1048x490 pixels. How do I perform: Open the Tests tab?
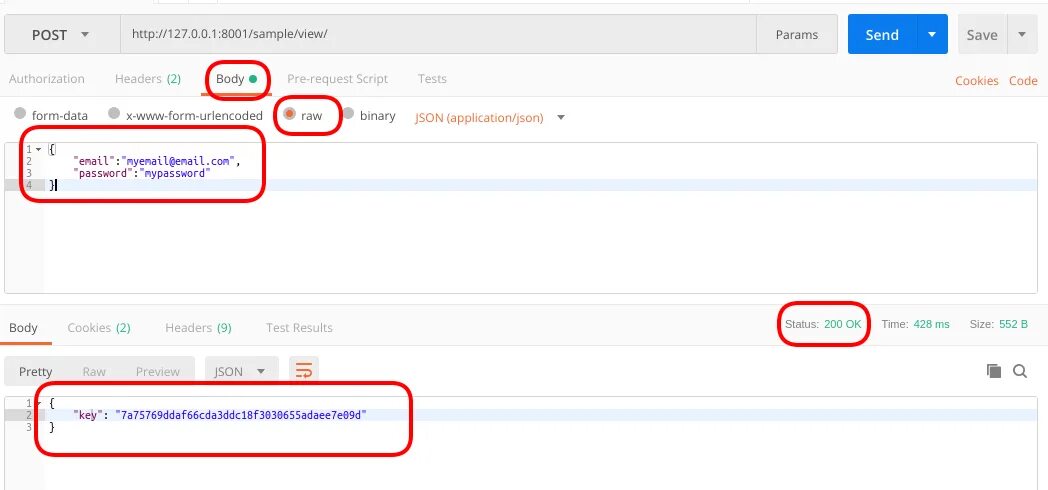pyautogui.click(x=432, y=79)
